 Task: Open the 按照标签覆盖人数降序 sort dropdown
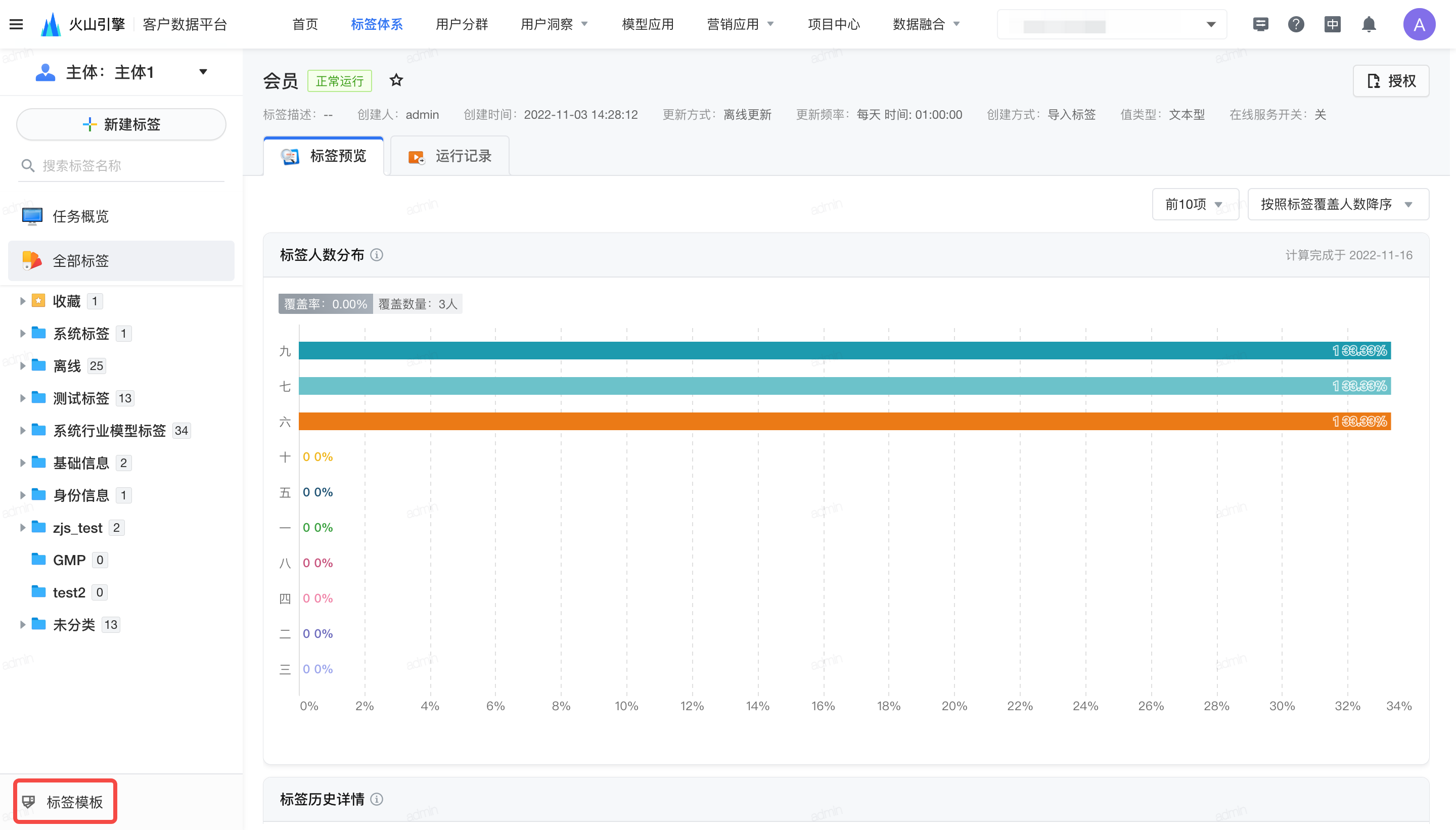point(1337,204)
